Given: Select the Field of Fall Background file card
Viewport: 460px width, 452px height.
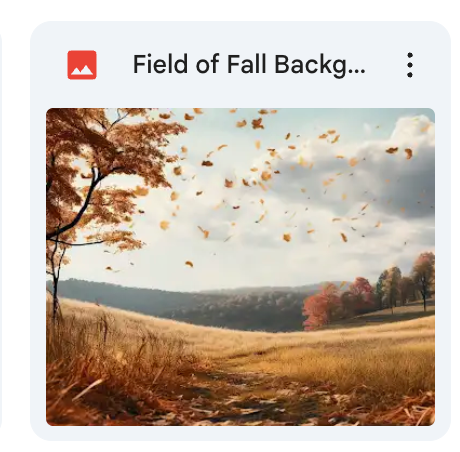Looking at the screenshot, I should (x=240, y=231).
